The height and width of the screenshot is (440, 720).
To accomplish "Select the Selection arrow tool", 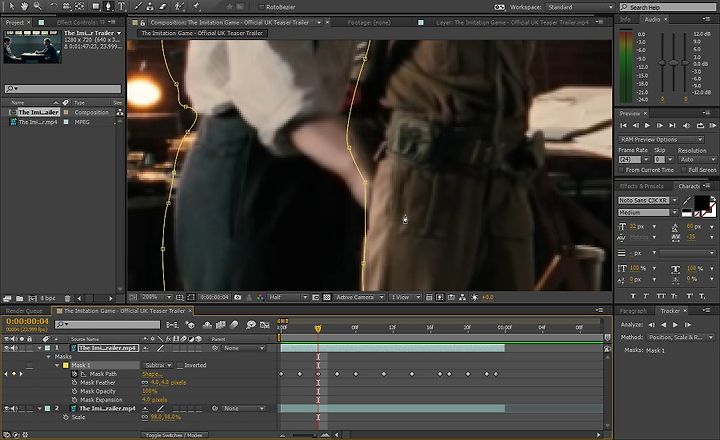I will pyautogui.click(x=11, y=6).
